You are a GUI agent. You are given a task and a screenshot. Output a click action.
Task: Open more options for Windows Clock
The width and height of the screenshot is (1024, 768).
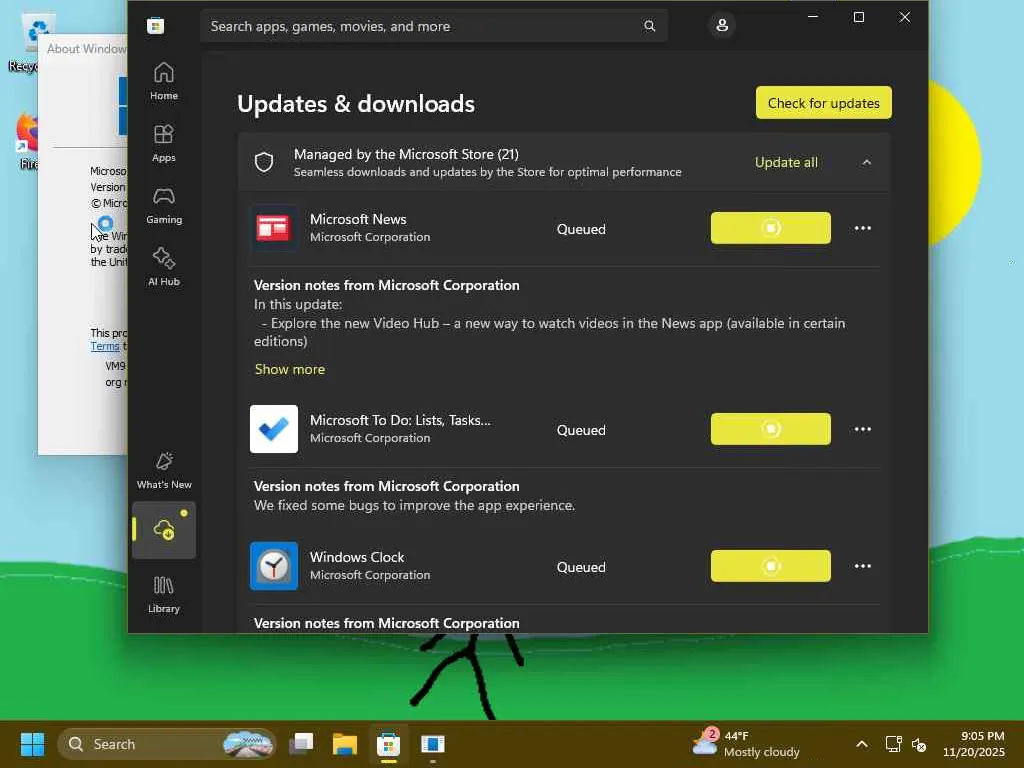[863, 566]
